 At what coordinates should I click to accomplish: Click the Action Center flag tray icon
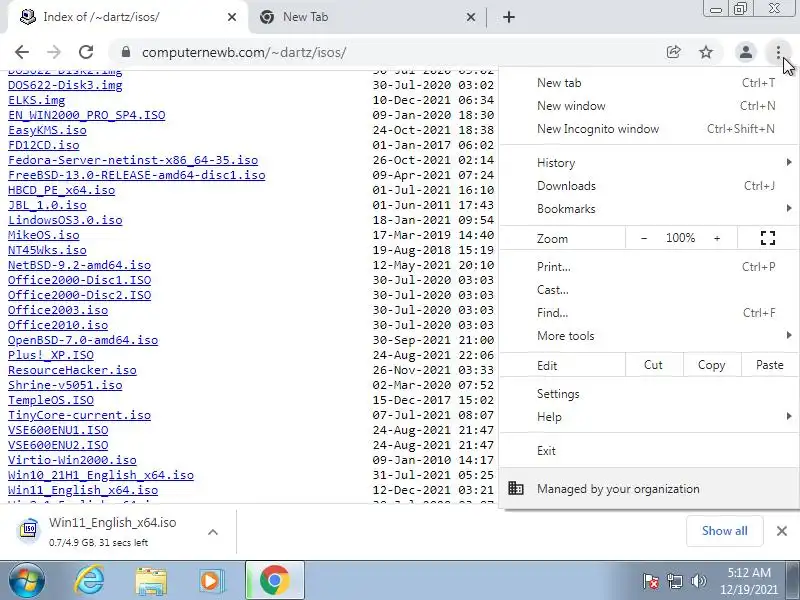pos(651,581)
